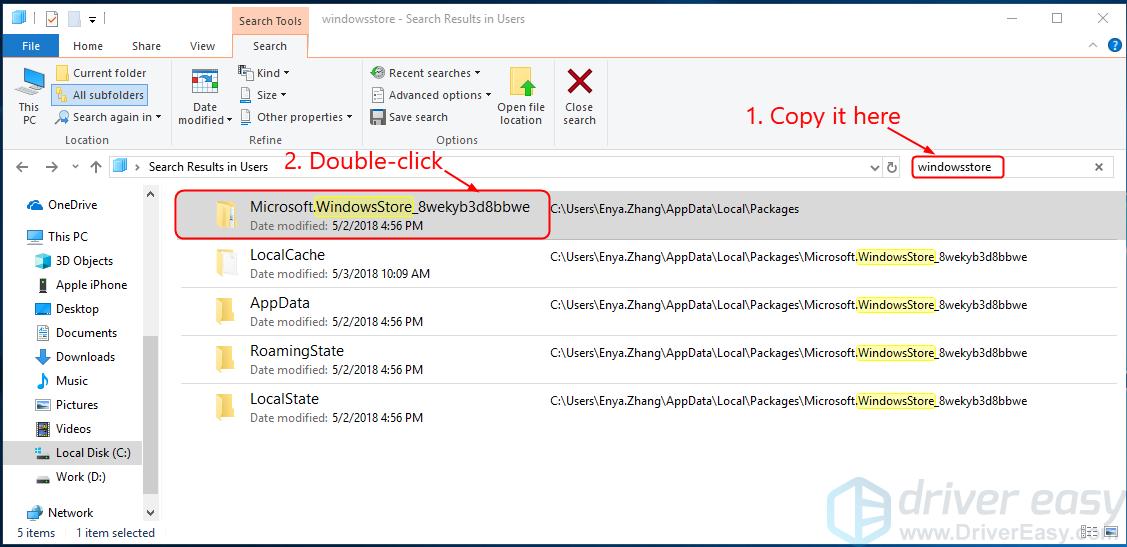
Task: Click Open file location button
Action: pos(521,96)
